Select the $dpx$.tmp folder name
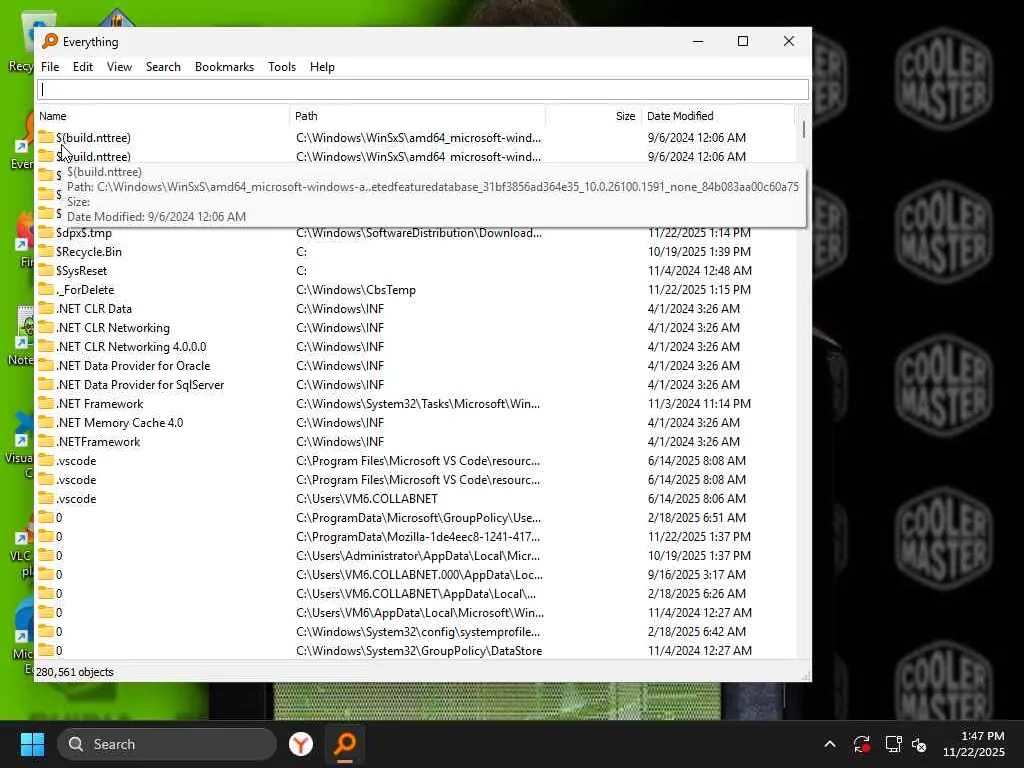 pos(84,232)
